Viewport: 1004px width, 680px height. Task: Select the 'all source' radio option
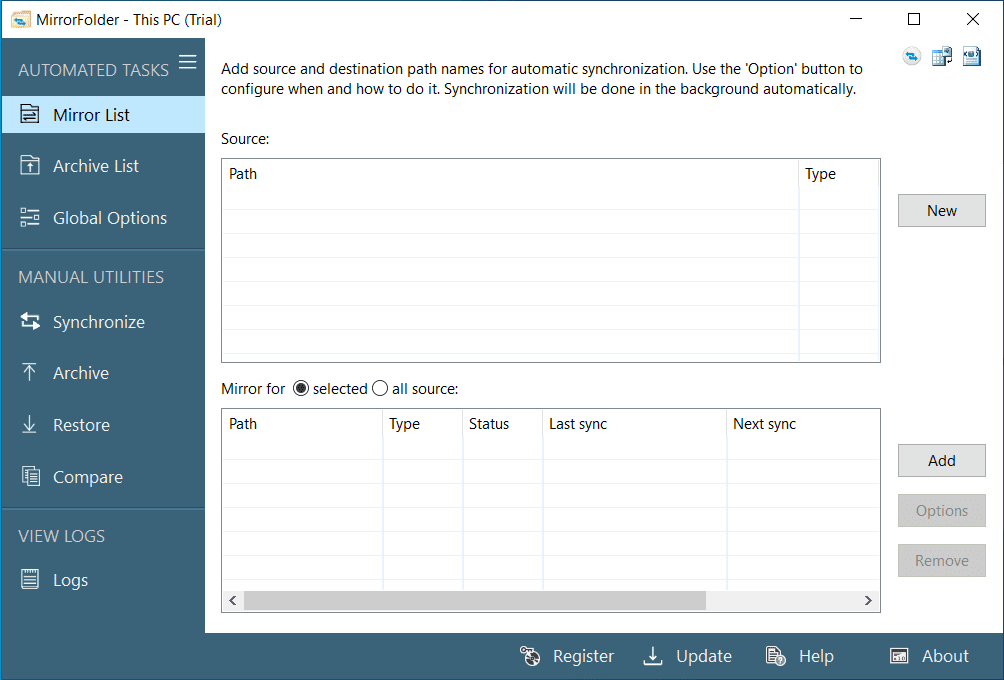coord(380,389)
